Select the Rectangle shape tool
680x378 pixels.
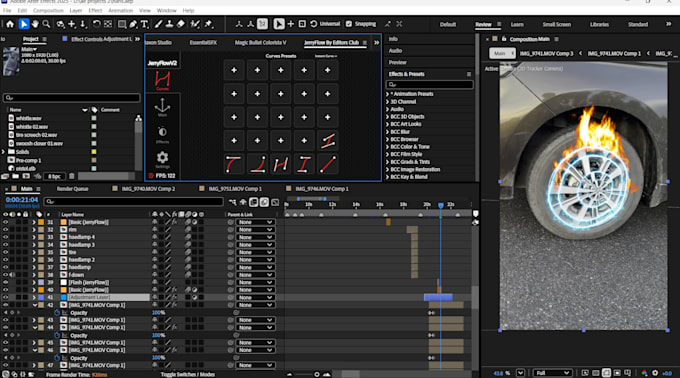tap(122, 24)
